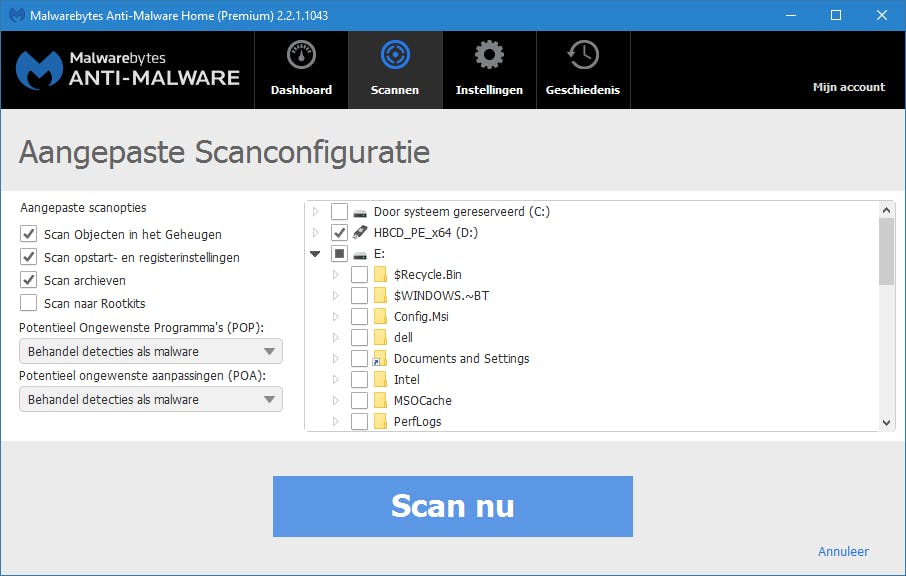Select the MSOCache folder name
Screen dimensions: 906x576
[422, 400]
